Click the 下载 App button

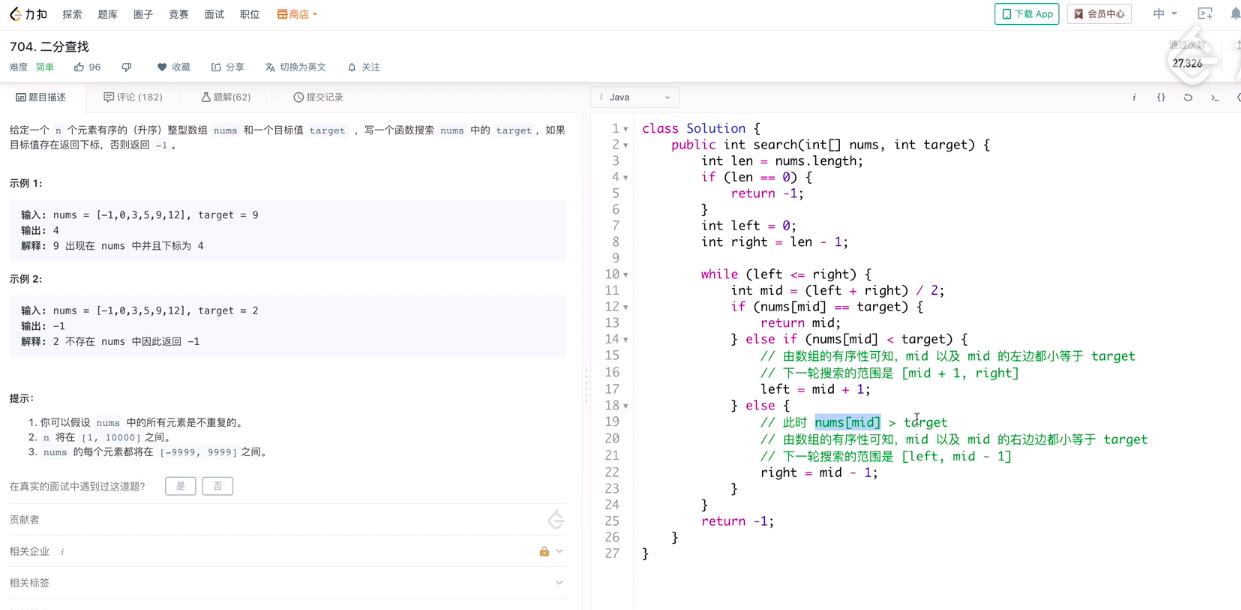click(1027, 14)
